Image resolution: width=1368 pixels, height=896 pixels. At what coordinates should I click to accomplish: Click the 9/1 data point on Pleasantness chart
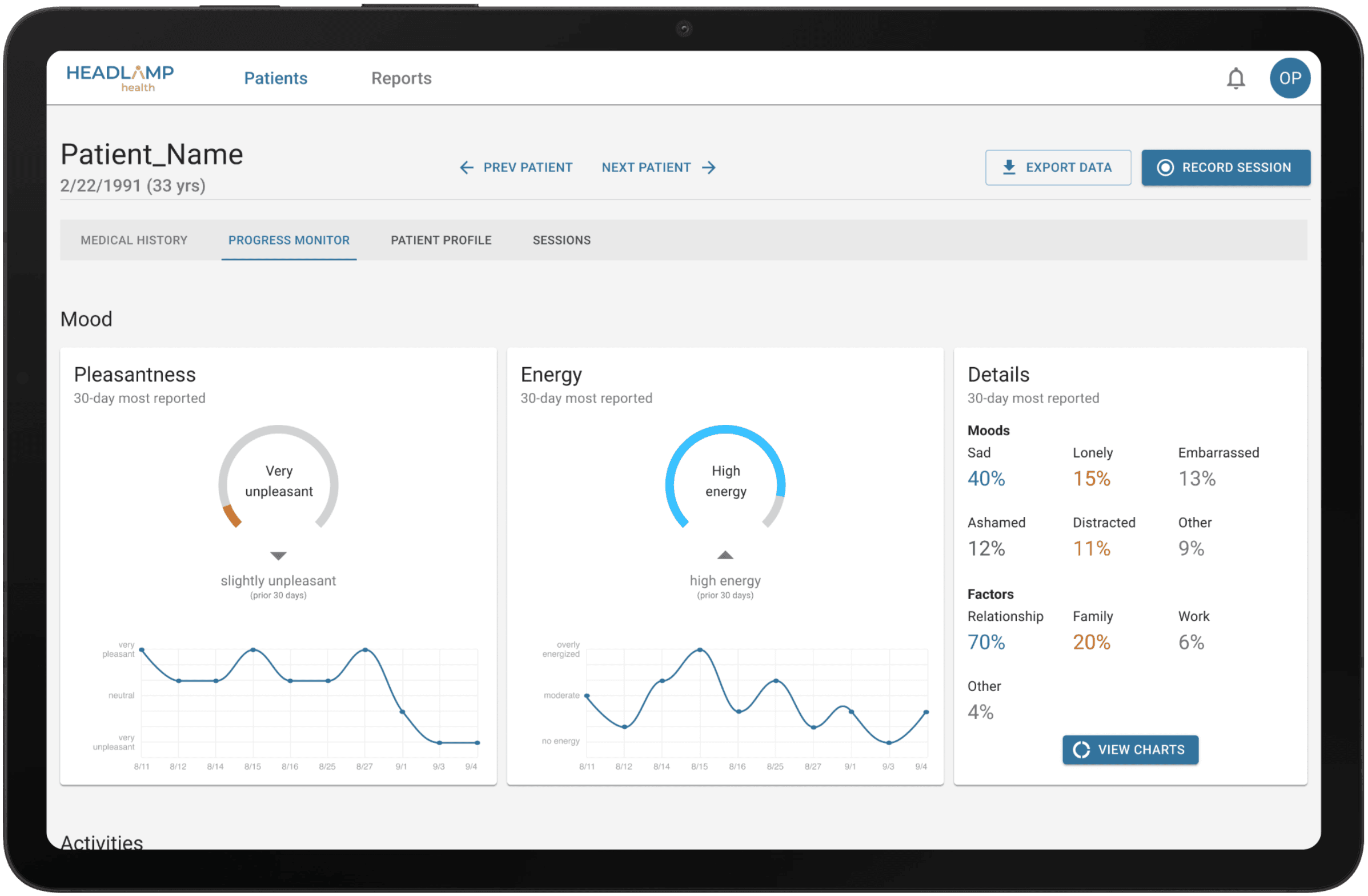402,712
